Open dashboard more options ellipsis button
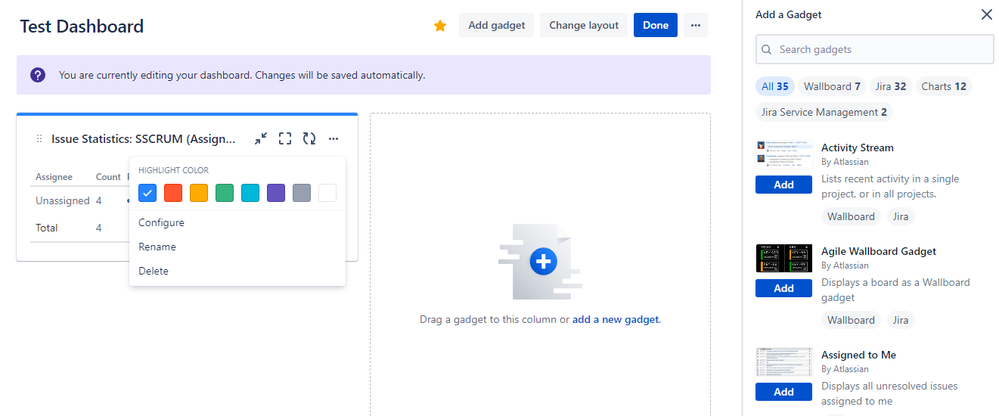Viewport: 999px width, 416px height. coord(696,25)
